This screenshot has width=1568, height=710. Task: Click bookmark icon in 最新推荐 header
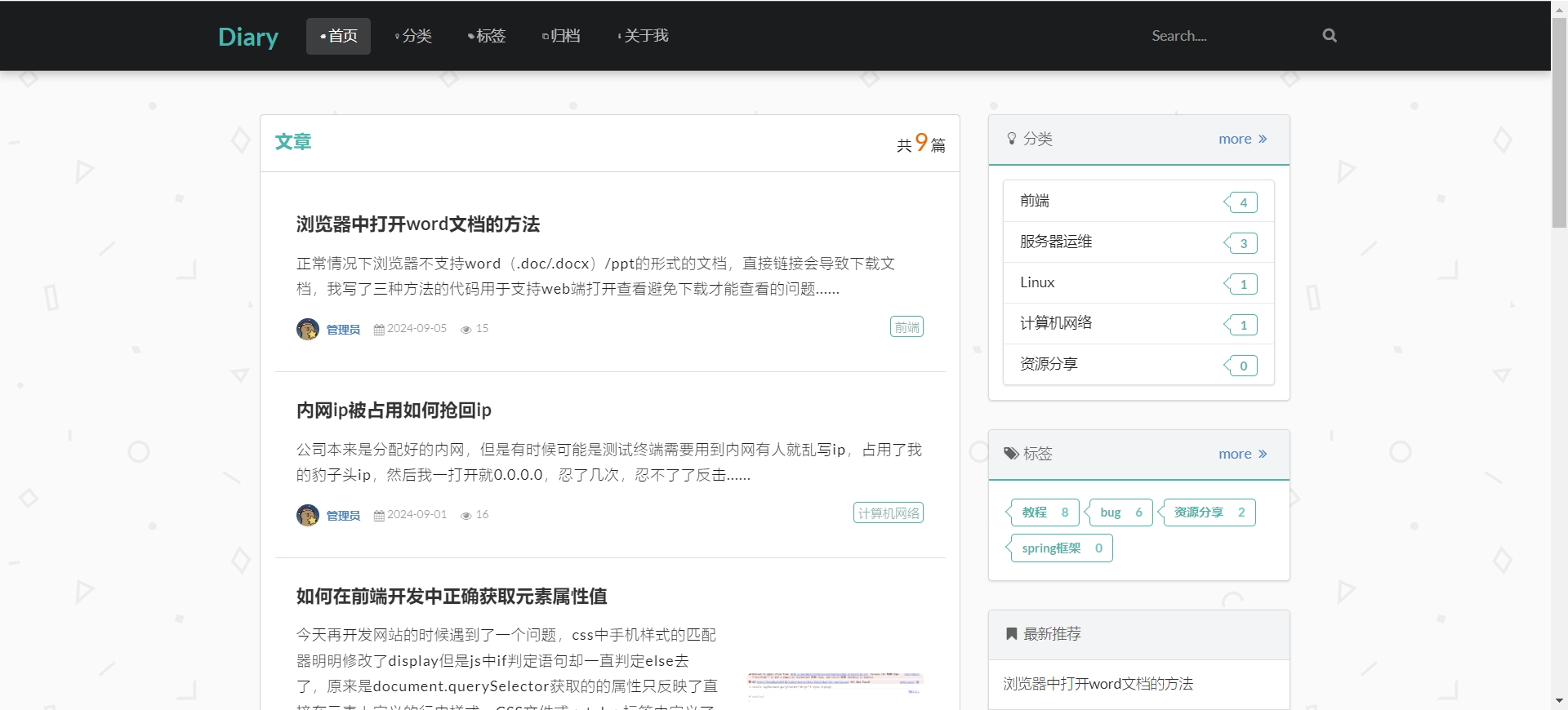tap(1011, 634)
